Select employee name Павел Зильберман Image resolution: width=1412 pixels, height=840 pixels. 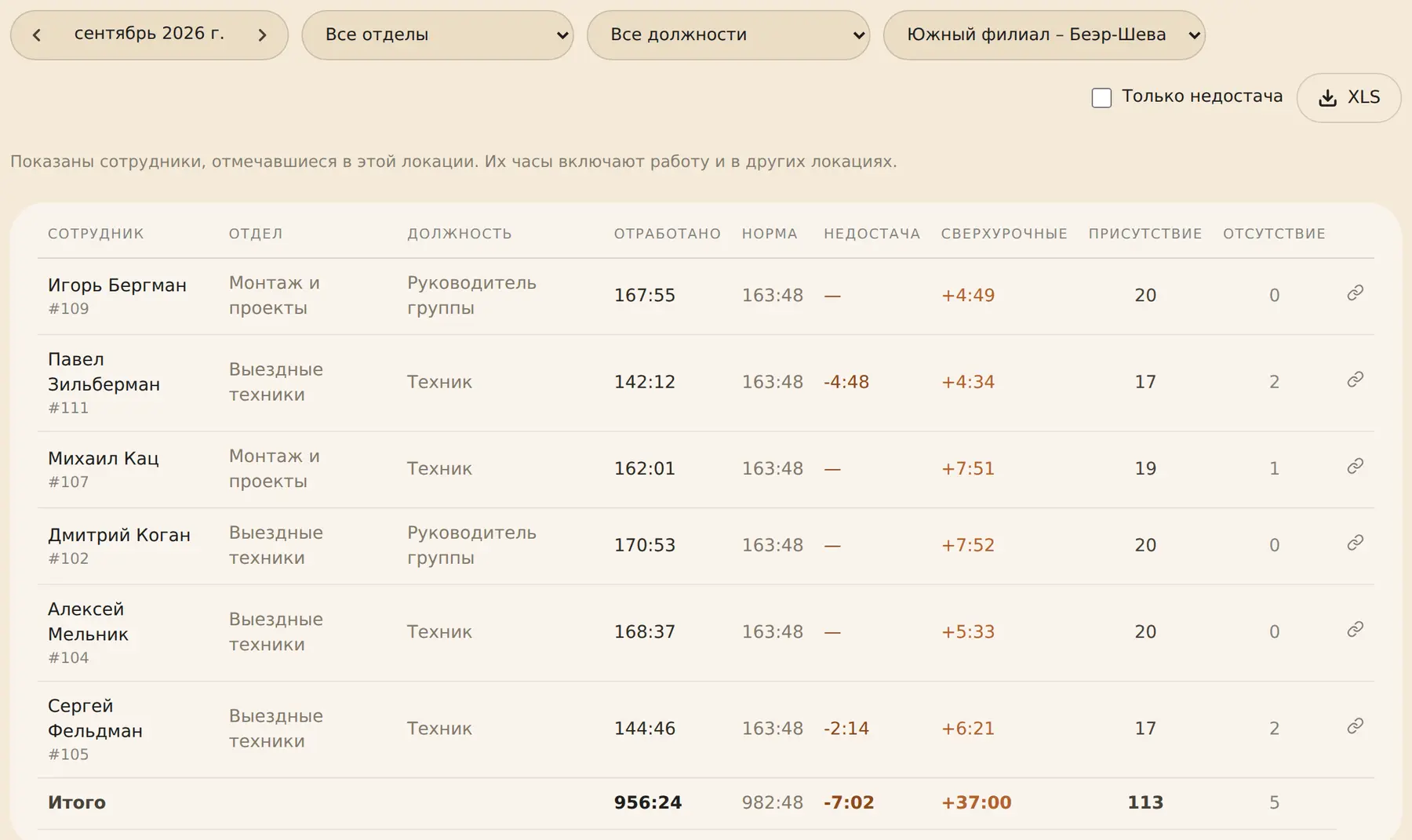(104, 372)
